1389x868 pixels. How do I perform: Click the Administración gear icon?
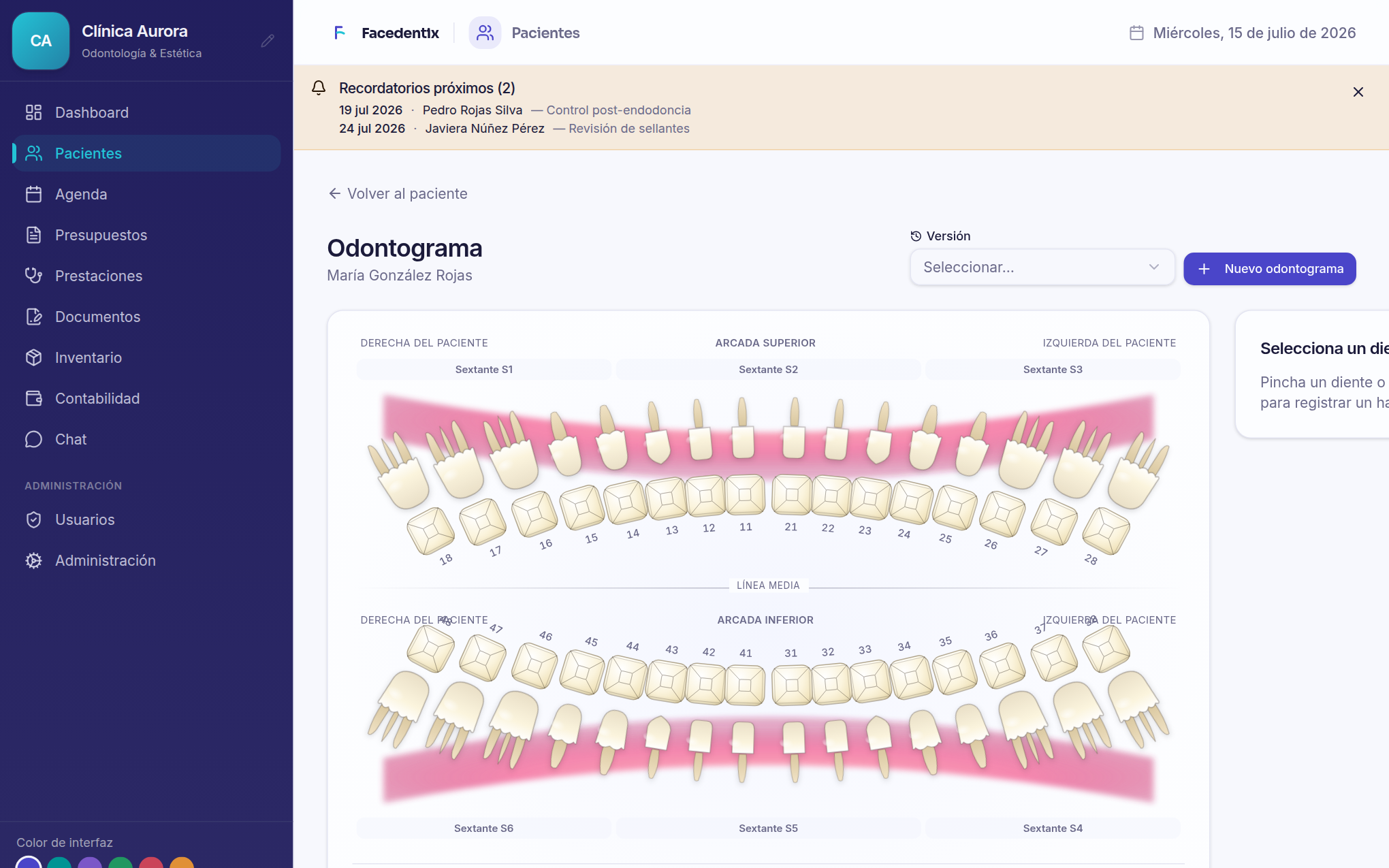(x=33, y=560)
